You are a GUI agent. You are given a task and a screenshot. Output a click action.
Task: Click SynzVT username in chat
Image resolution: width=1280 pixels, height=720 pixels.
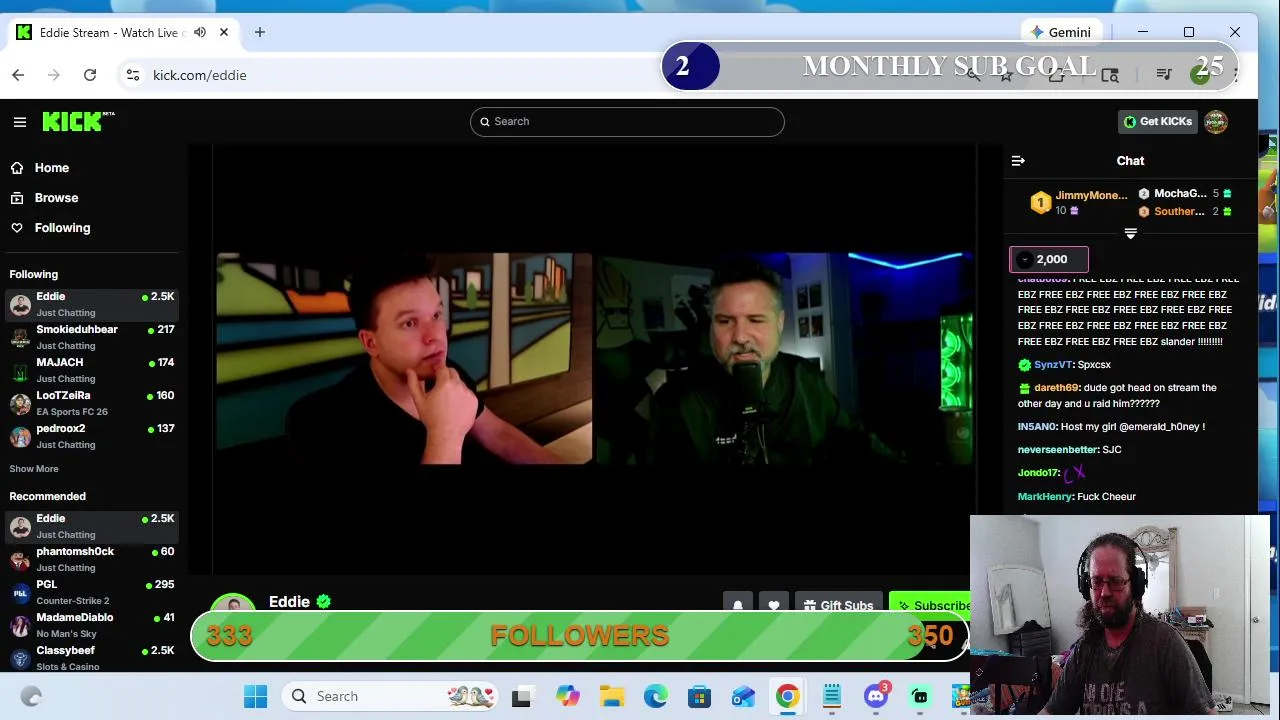(x=1053, y=365)
